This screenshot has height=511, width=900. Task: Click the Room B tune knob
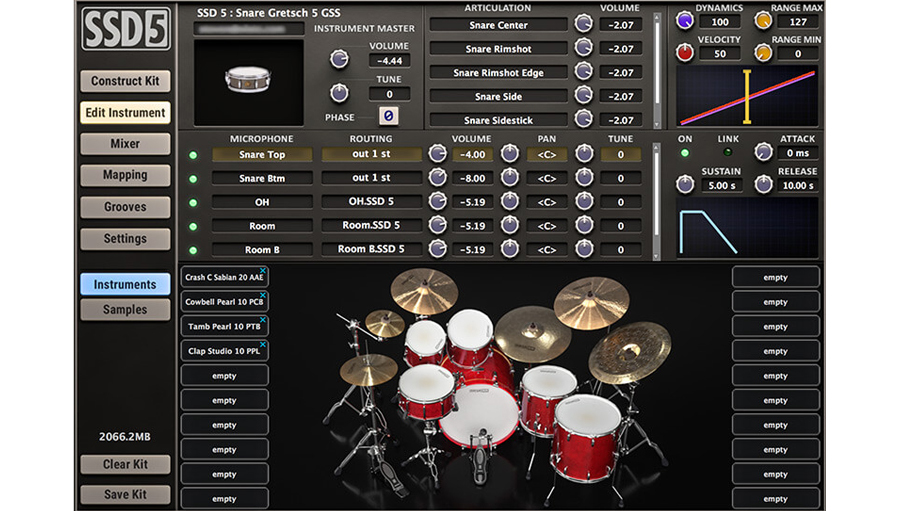584,249
